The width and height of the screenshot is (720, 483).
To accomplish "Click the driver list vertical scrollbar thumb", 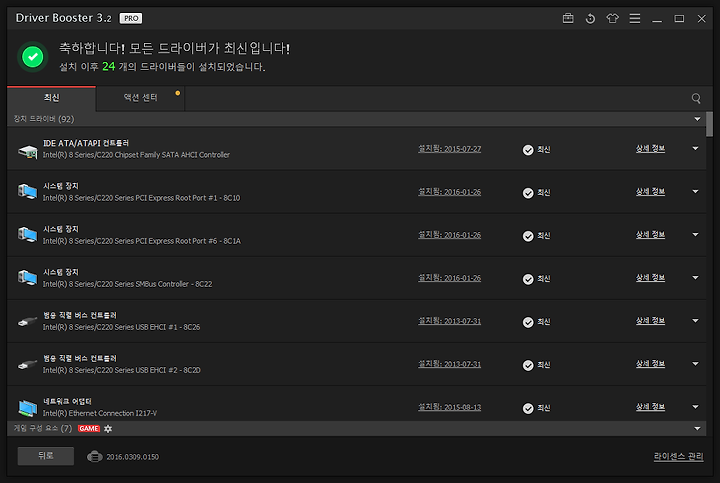I will coord(709,124).
